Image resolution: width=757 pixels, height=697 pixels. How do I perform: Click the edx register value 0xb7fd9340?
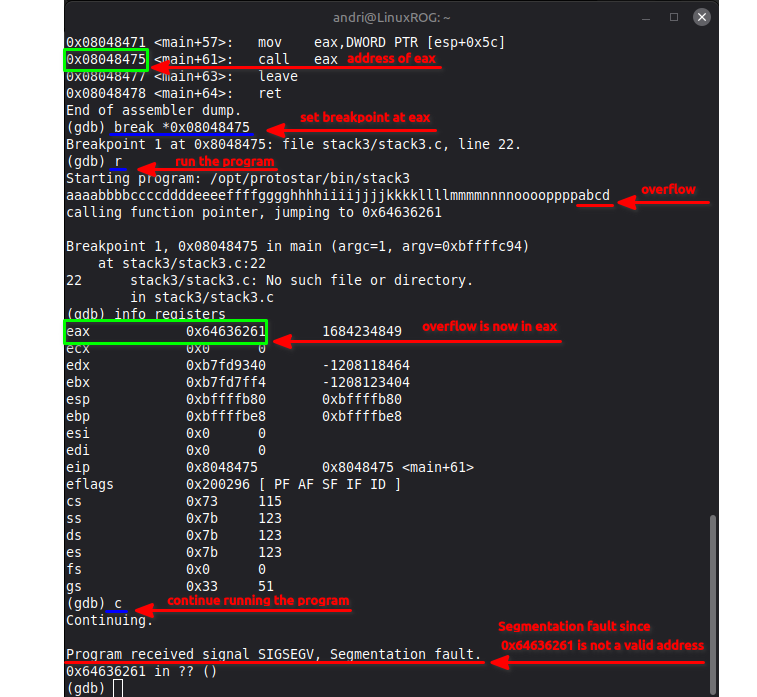coord(226,365)
